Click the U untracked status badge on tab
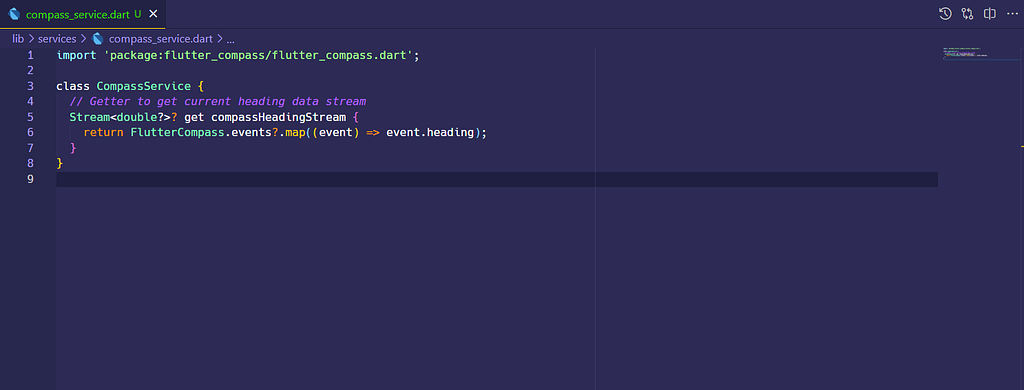This screenshot has width=1024, height=390. (138, 14)
